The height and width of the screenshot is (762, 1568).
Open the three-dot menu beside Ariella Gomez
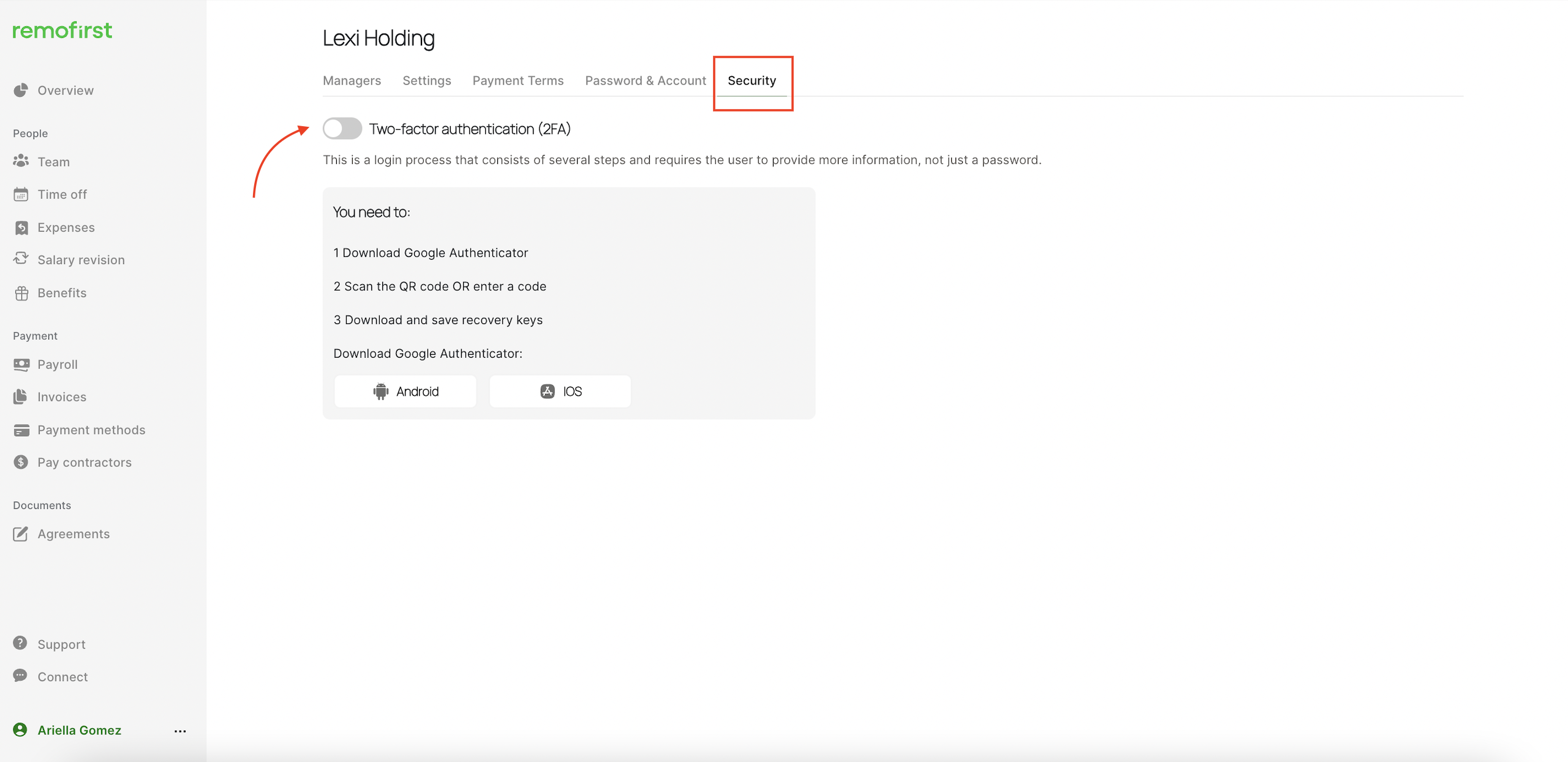(x=180, y=731)
